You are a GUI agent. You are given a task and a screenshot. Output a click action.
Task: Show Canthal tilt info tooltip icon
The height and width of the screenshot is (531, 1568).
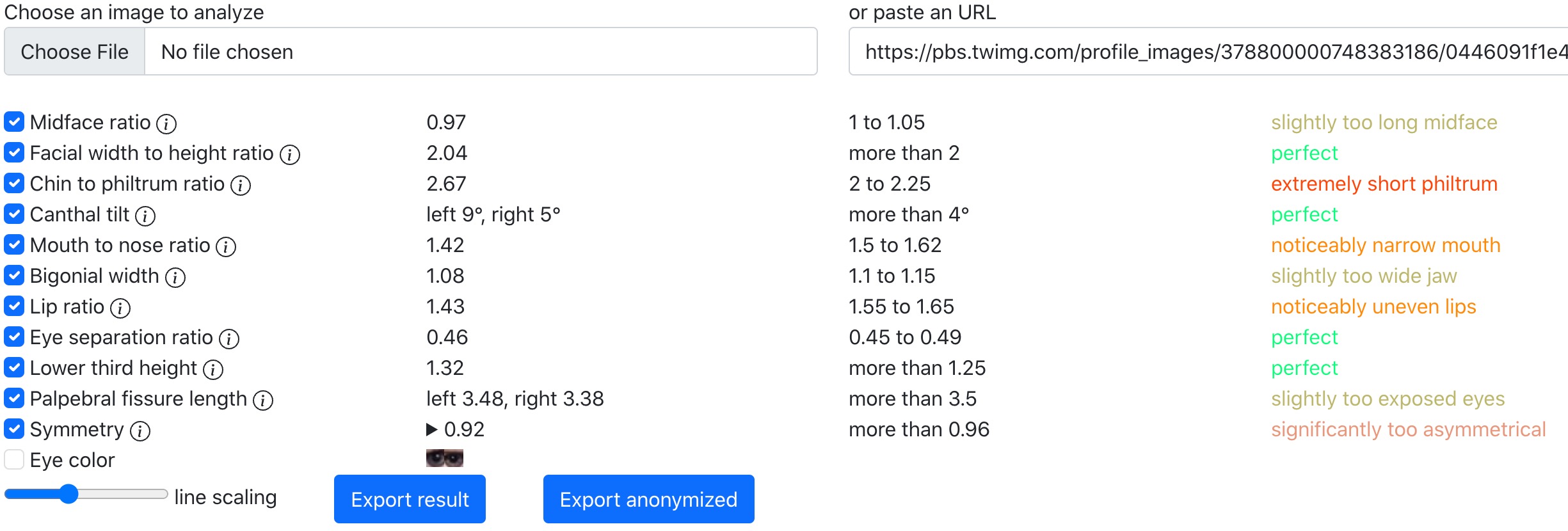pyautogui.click(x=145, y=216)
